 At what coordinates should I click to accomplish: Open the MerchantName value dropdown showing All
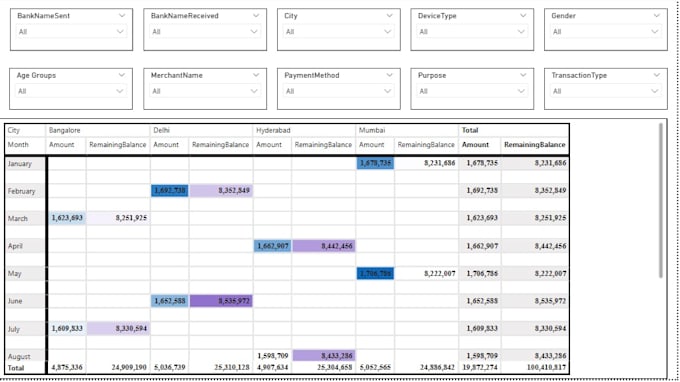pyautogui.click(x=205, y=91)
